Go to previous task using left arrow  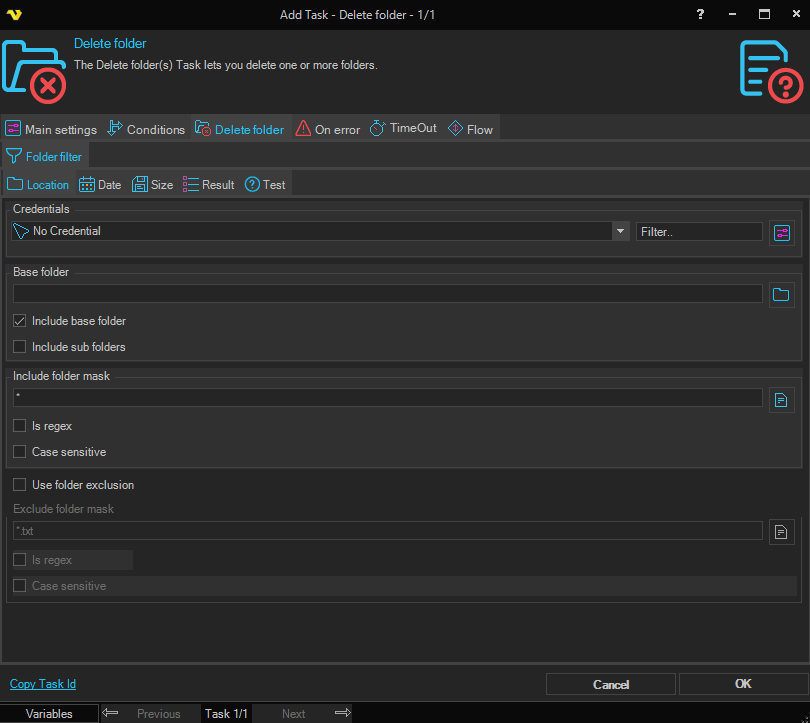coord(111,713)
